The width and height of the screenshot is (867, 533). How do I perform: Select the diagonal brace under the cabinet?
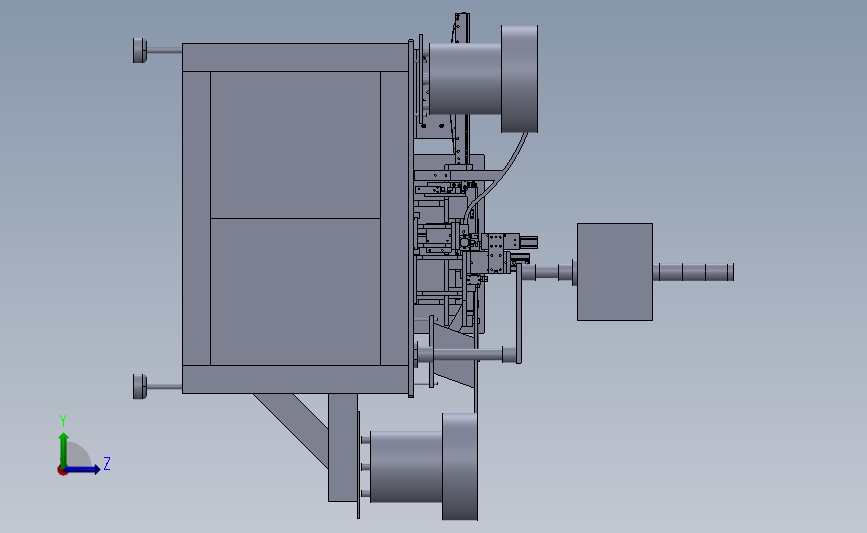290,430
